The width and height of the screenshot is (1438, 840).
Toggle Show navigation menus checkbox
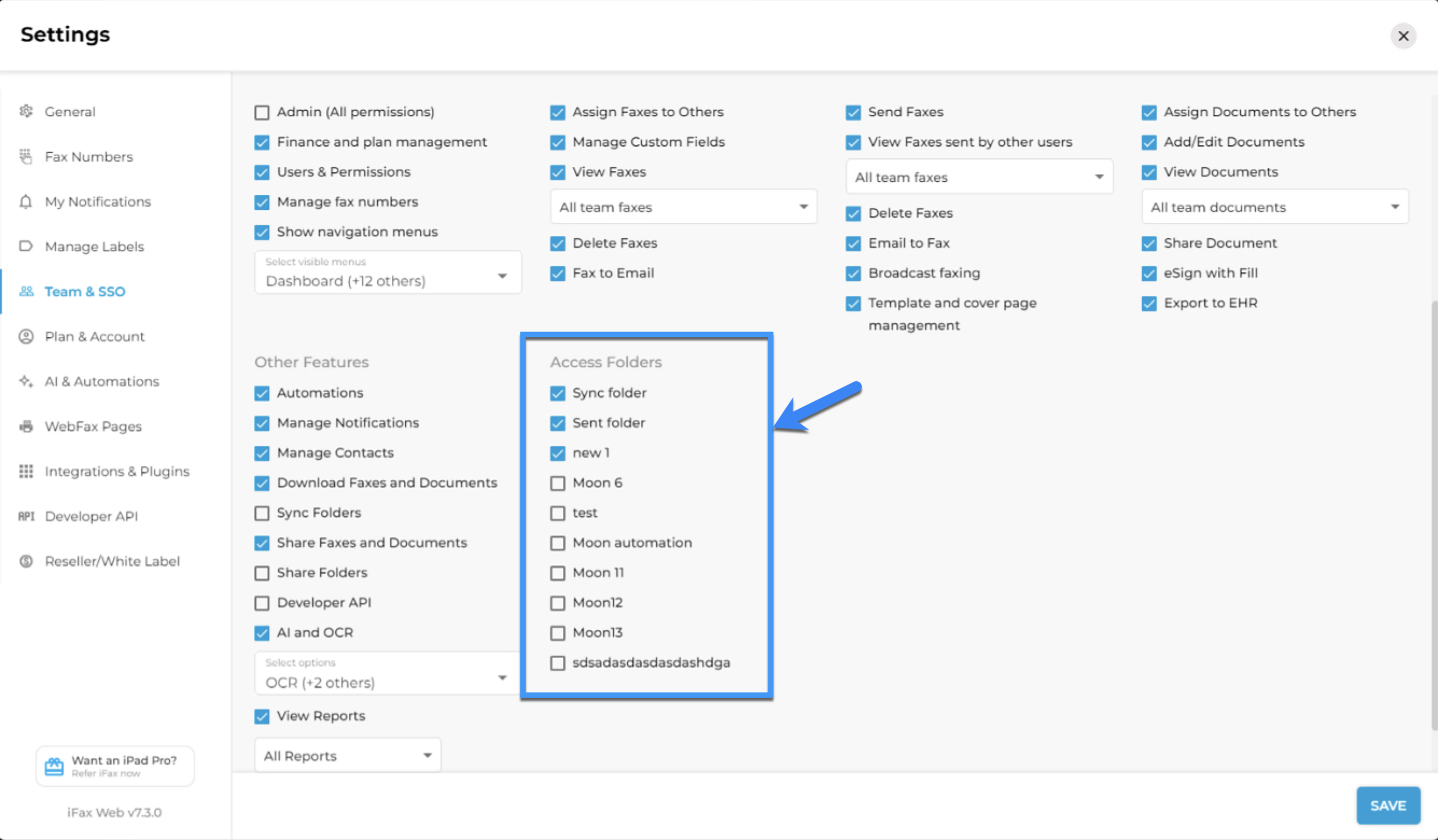tap(262, 232)
